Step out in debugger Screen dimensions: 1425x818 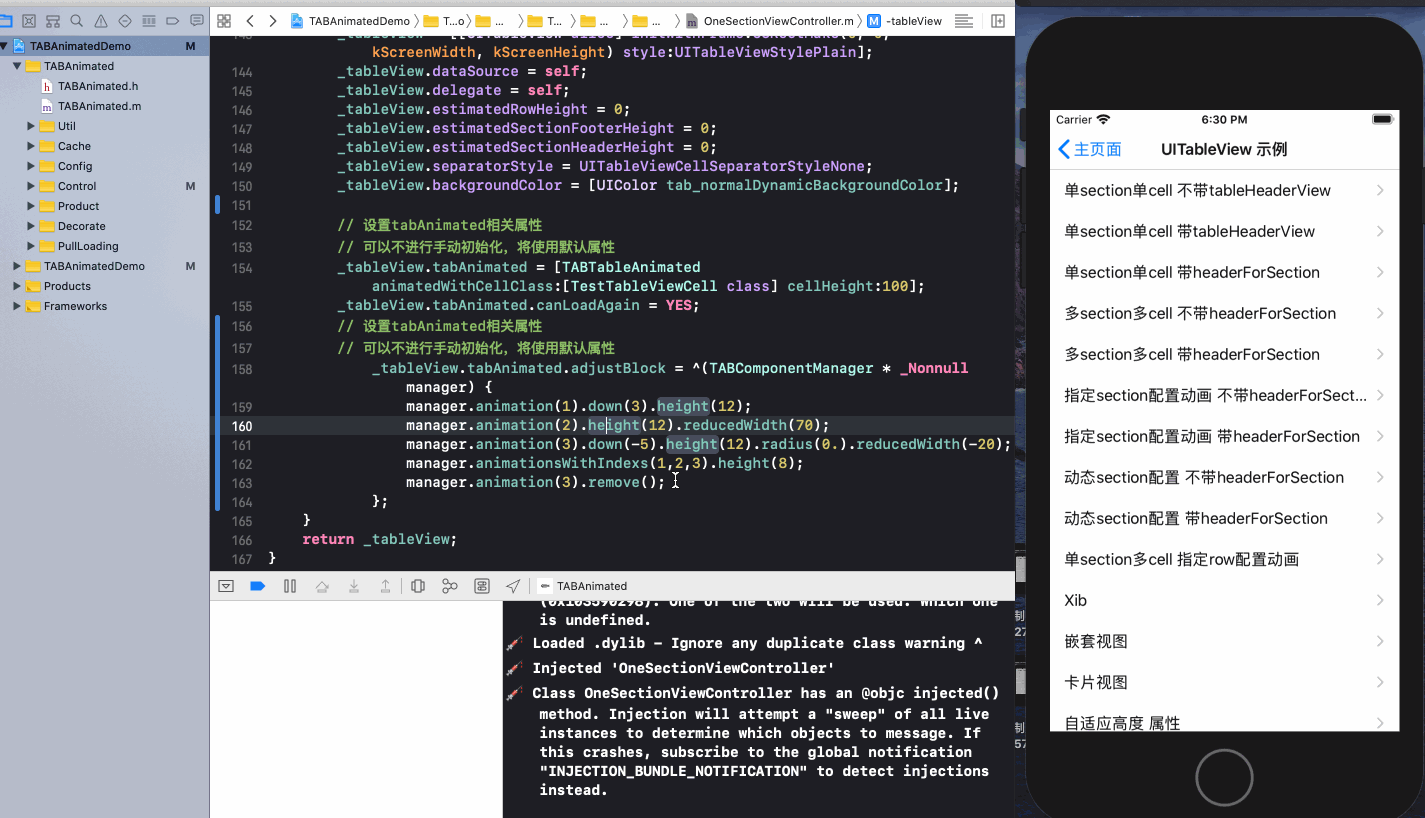[385, 586]
